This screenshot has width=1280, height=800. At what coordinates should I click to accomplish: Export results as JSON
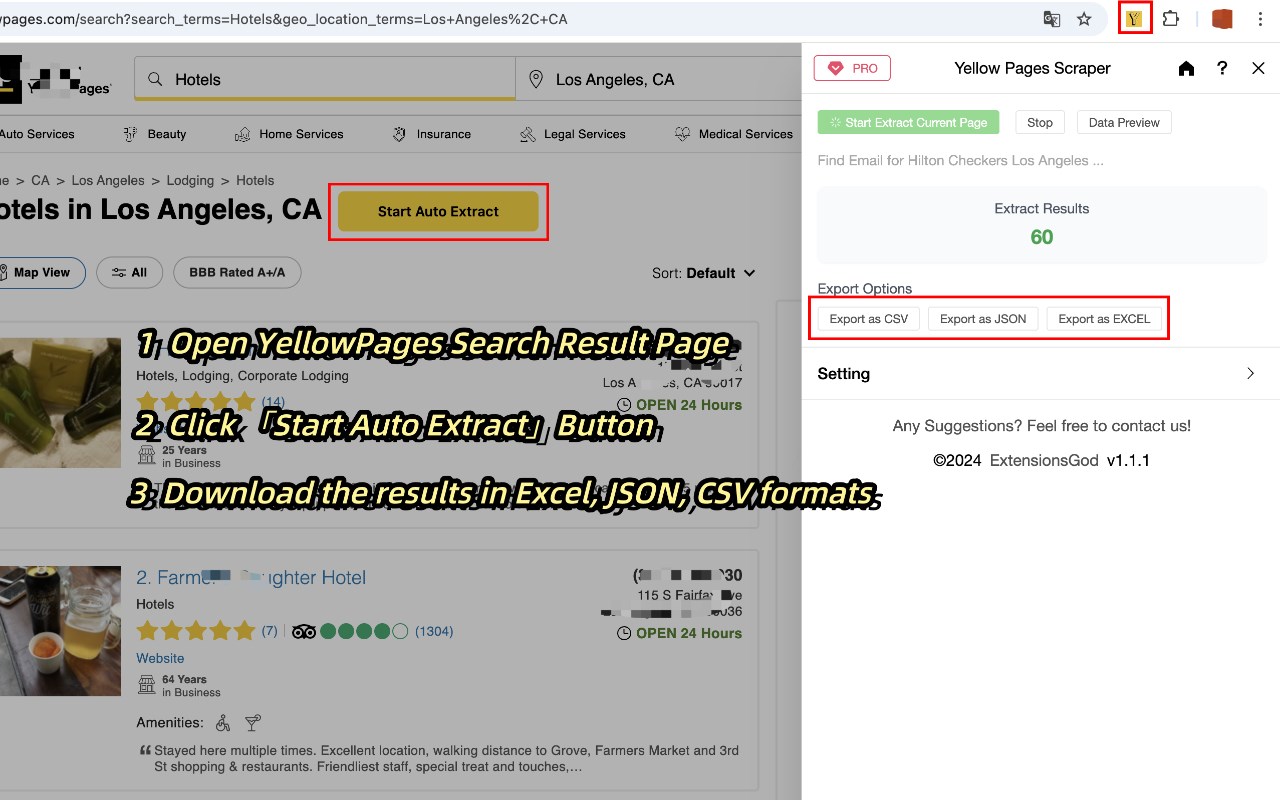pyautogui.click(x=983, y=319)
